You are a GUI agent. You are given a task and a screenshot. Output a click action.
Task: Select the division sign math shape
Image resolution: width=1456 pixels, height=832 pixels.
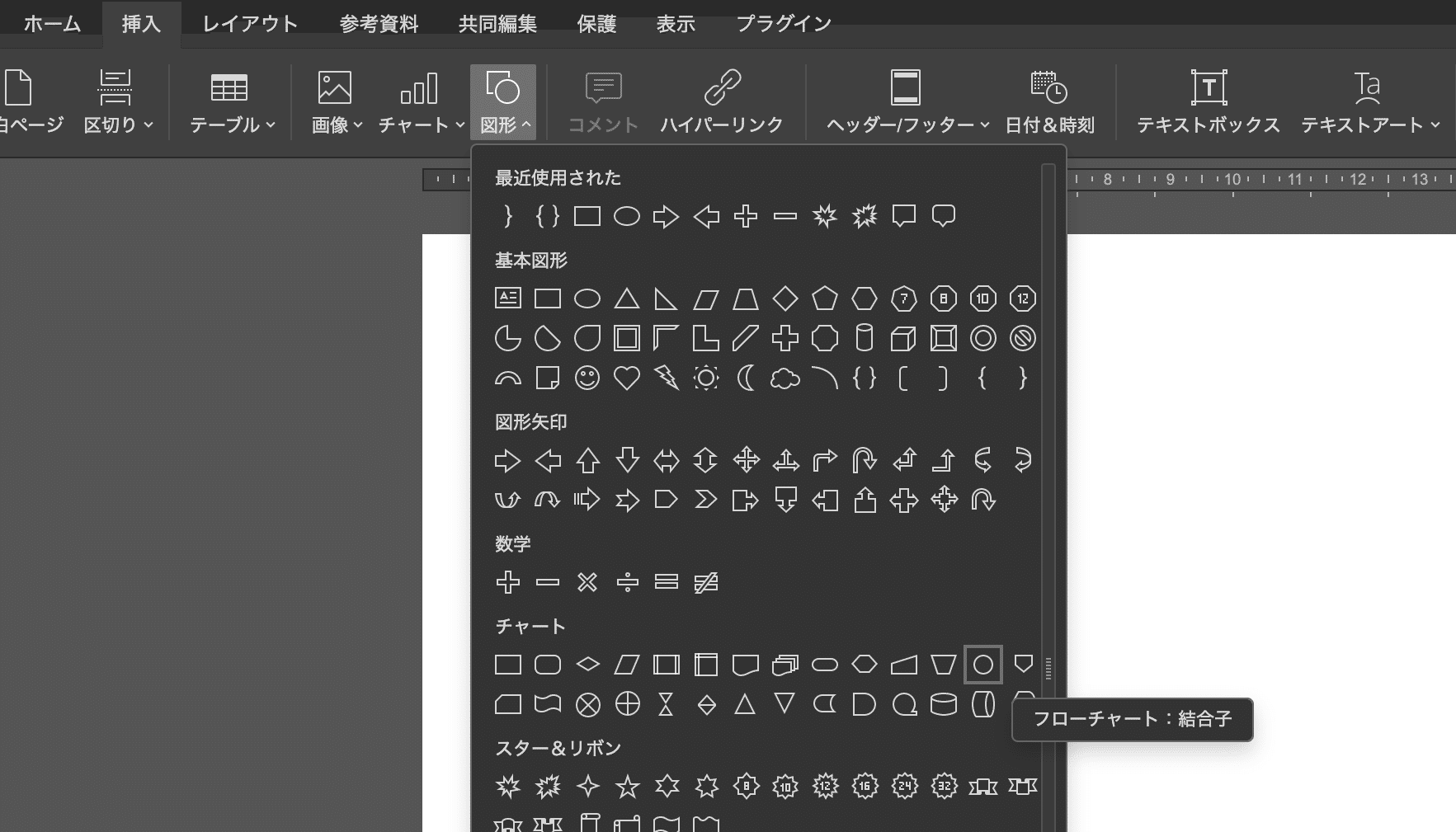click(x=627, y=583)
